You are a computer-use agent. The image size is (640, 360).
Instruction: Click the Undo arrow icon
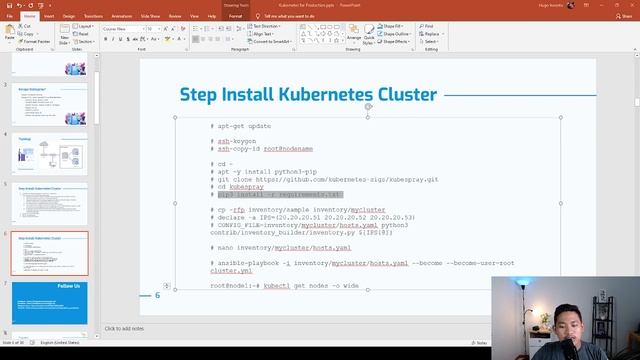pos(19,6)
